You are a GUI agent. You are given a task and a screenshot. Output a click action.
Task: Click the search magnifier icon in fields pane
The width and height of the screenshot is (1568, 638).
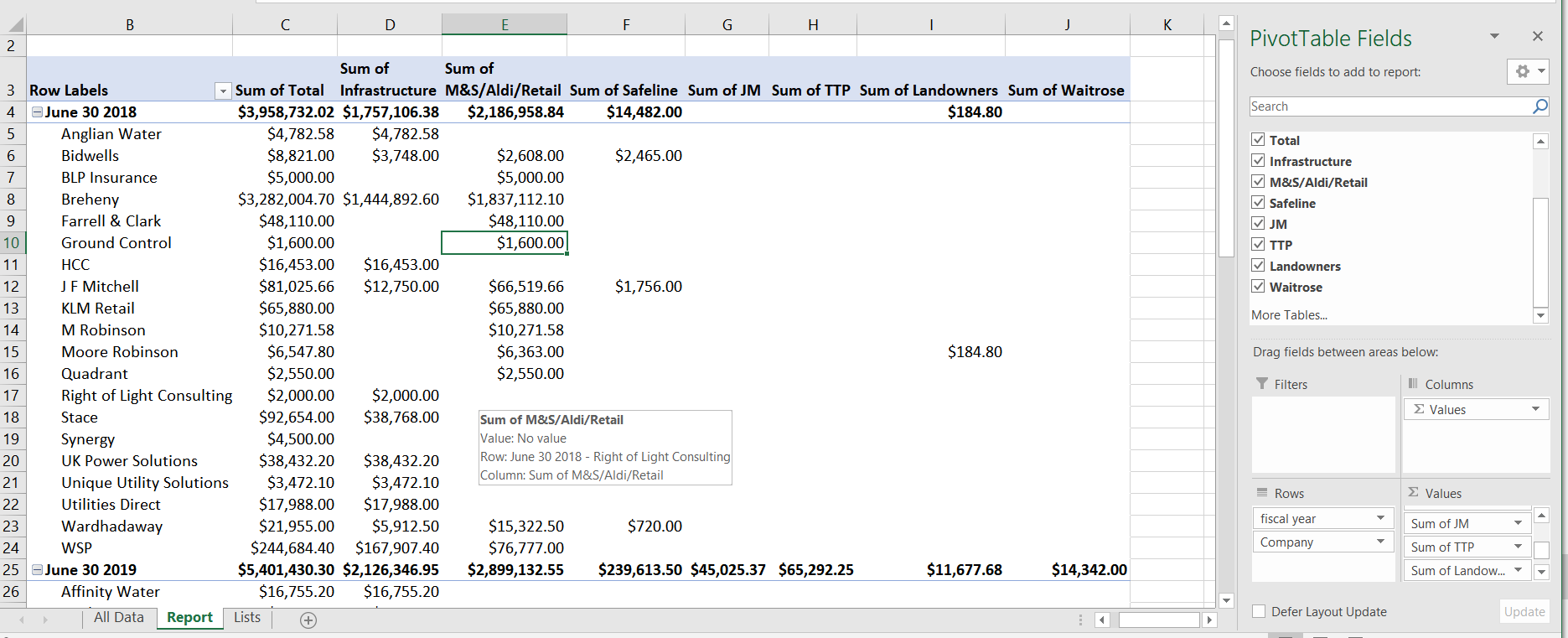click(x=1540, y=106)
